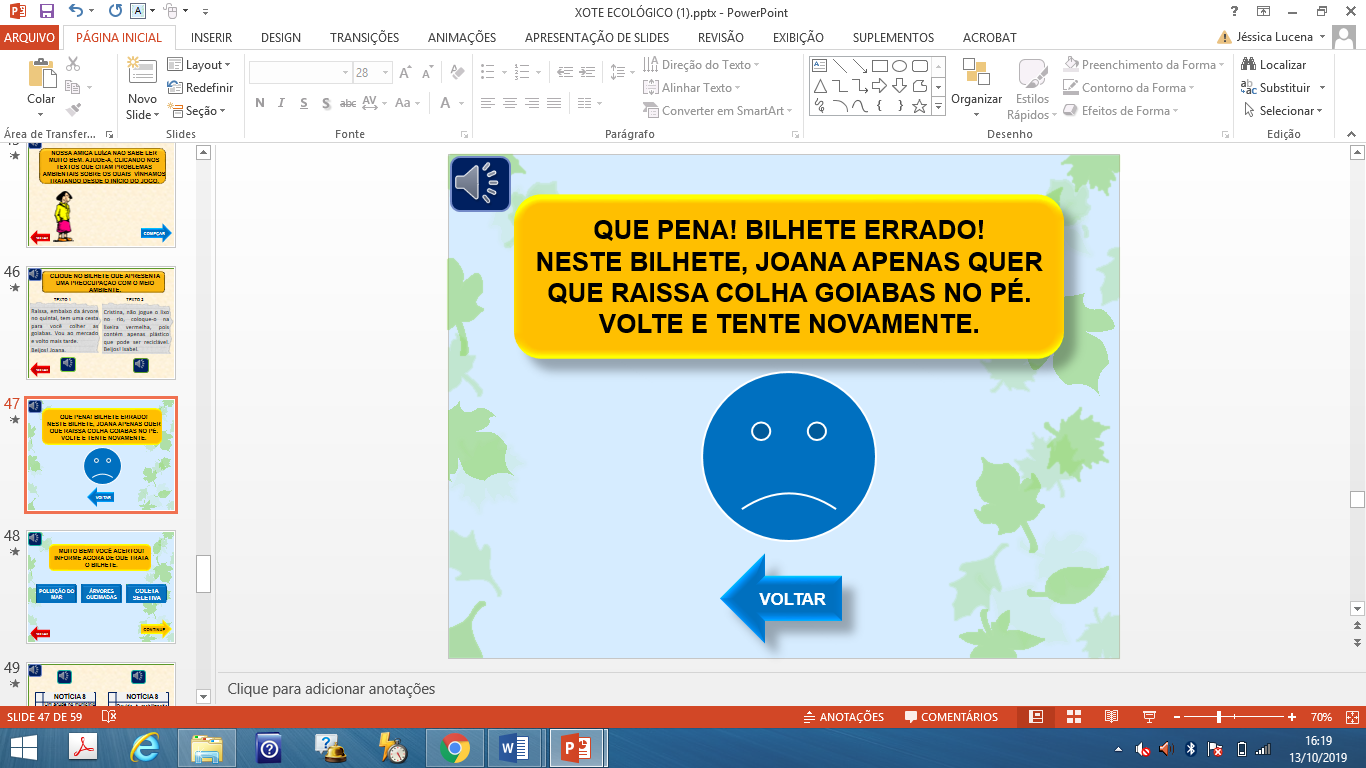This screenshot has width=1366, height=768.
Task: Switch to Reading View in status bar
Action: (x=1111, y=717)
